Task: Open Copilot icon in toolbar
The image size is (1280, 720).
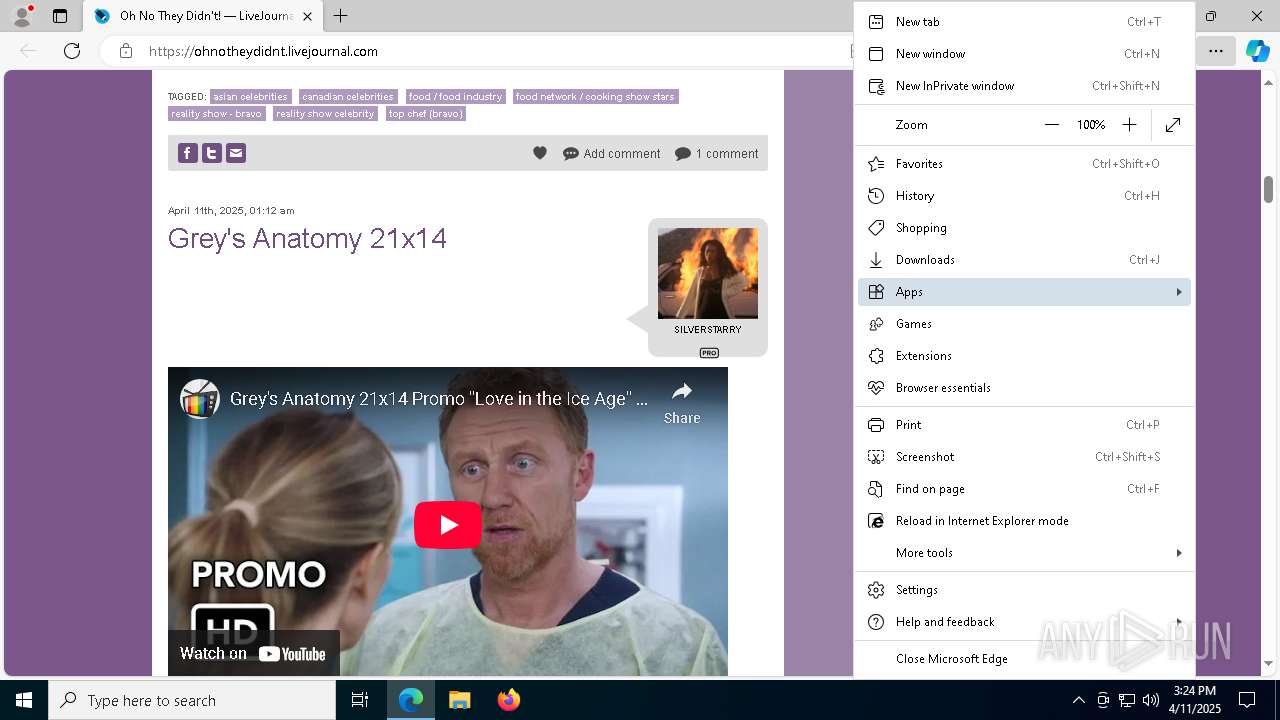Action: click(x=1257, y=51)
